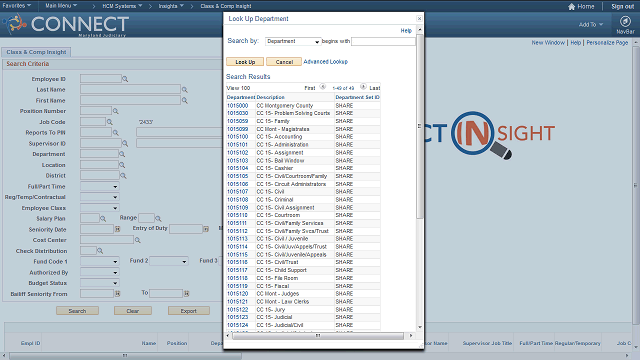Expand the Add To dropdown
640x360 pixels.
[591, 24]
